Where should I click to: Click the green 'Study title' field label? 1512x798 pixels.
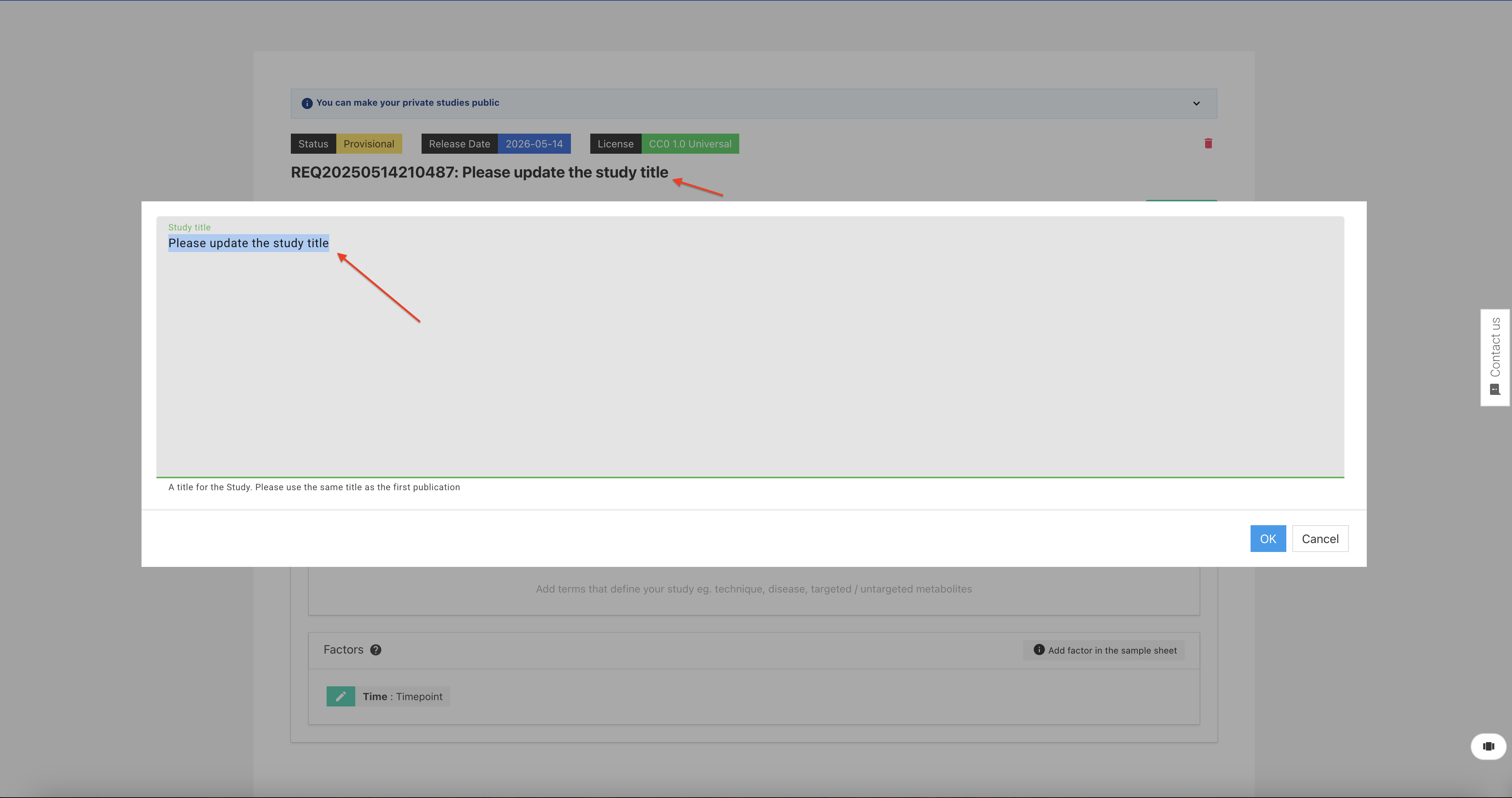tap(189, 227)
